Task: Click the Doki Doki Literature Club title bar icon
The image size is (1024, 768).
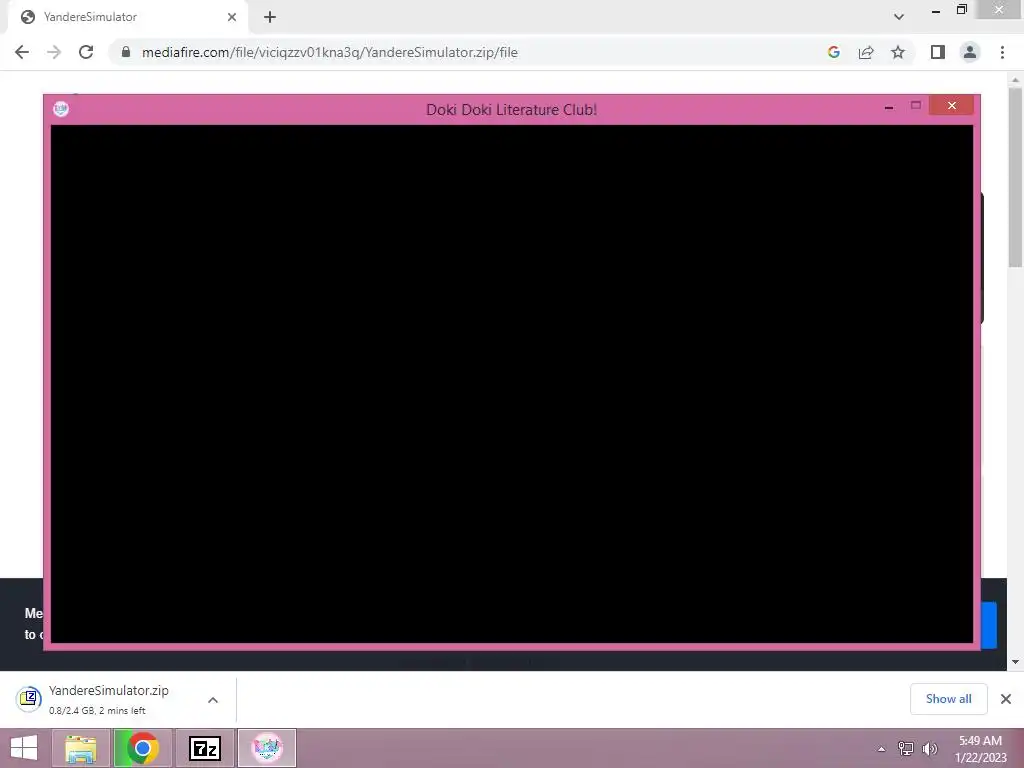Action: (x=61, y=108)
